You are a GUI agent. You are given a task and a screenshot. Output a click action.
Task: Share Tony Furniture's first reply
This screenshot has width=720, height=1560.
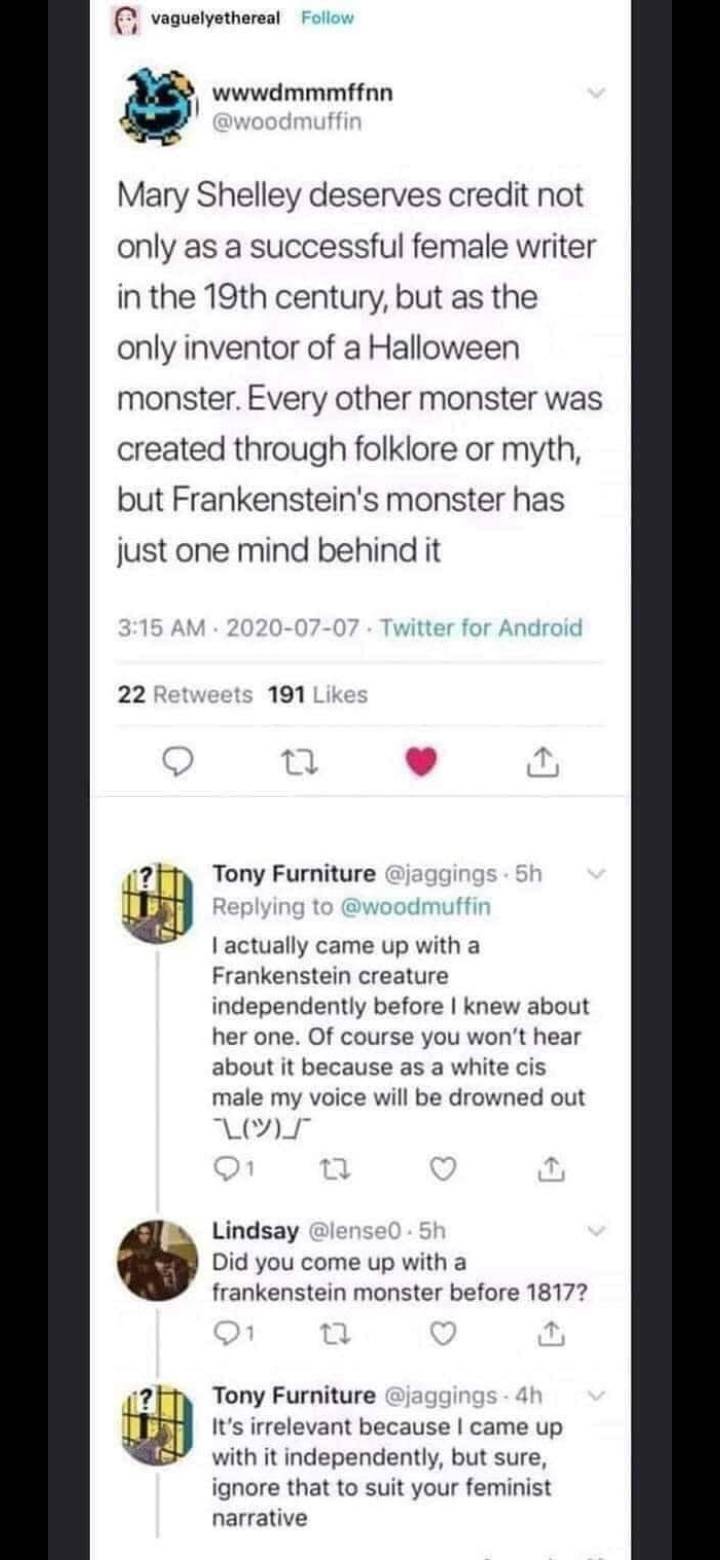pos(548,1169)
